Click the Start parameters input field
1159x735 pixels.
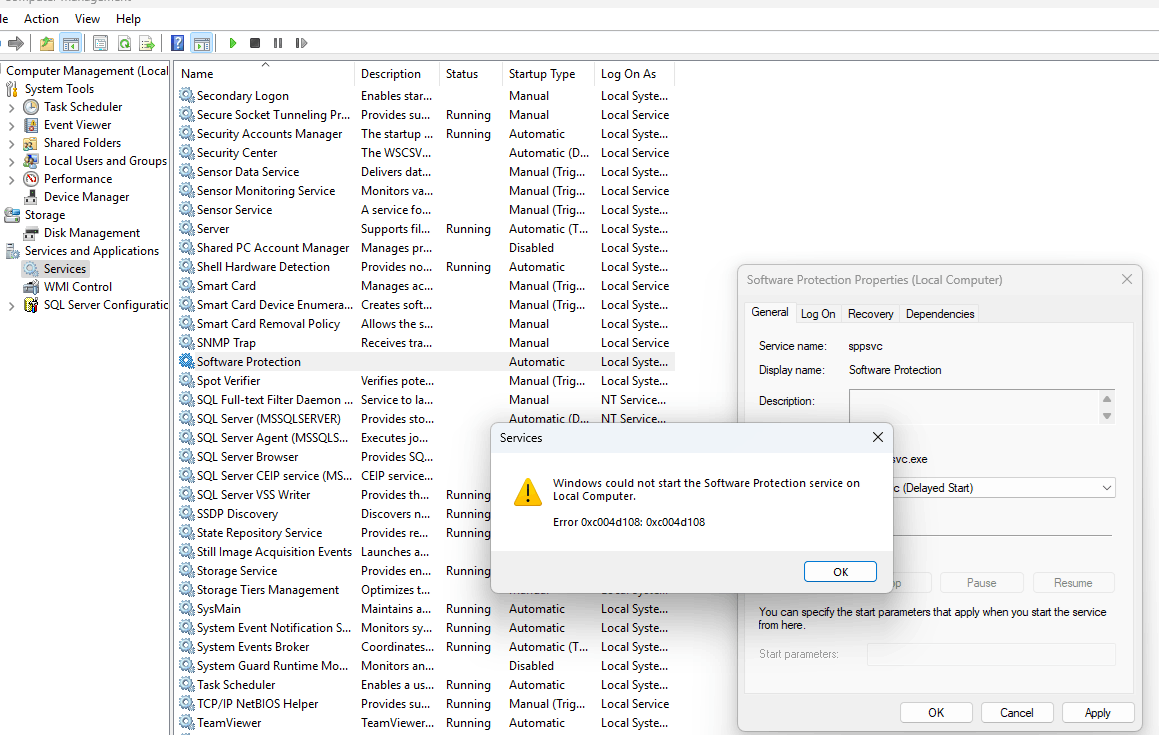tap(990, 654)
